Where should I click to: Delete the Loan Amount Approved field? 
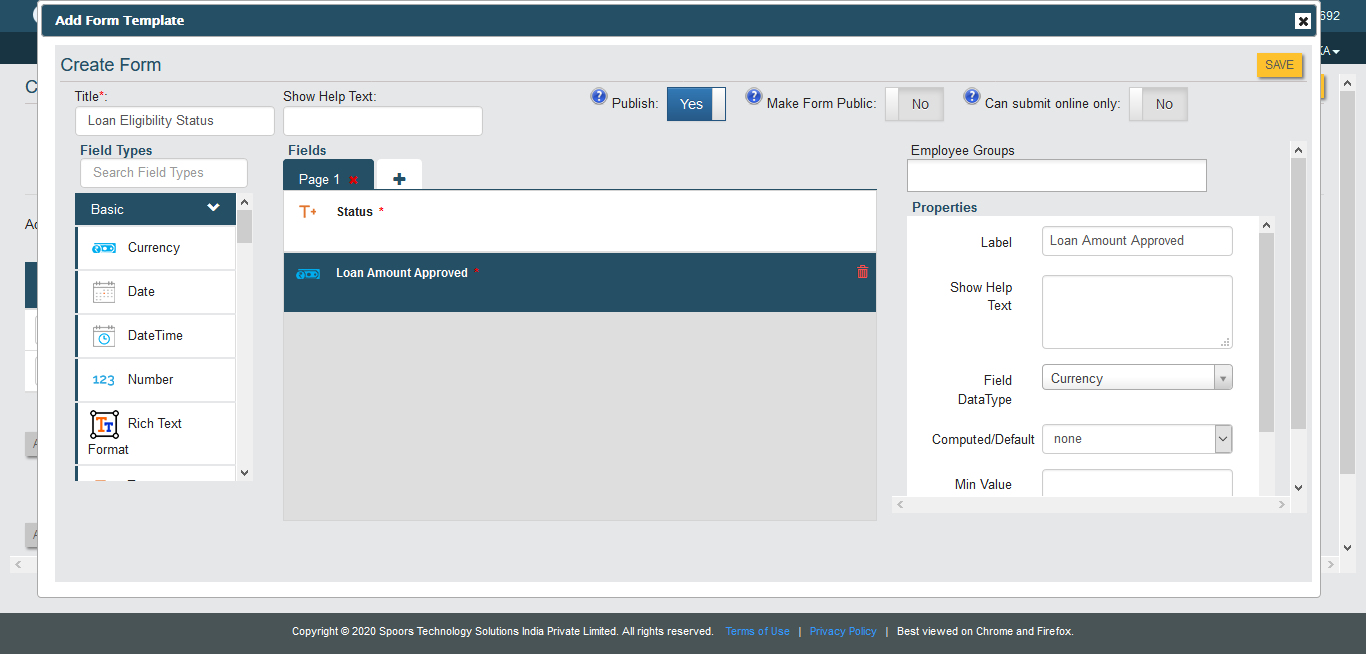tap(862, 272)
